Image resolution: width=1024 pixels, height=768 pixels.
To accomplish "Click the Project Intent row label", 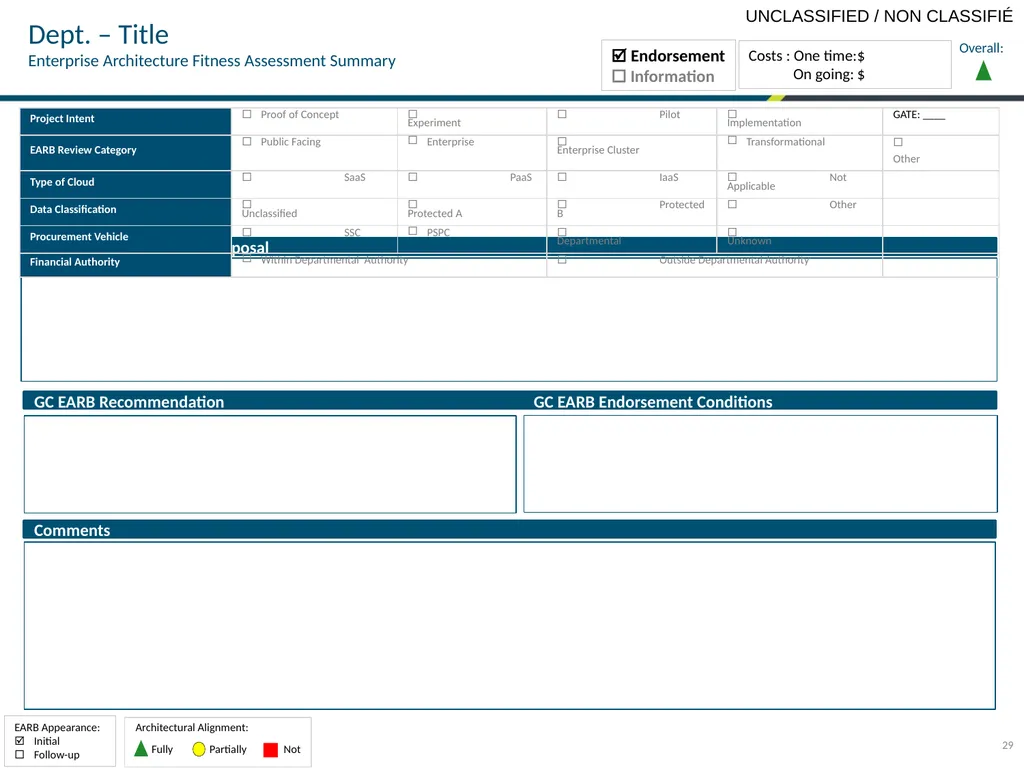I will [x=62, y=119].
